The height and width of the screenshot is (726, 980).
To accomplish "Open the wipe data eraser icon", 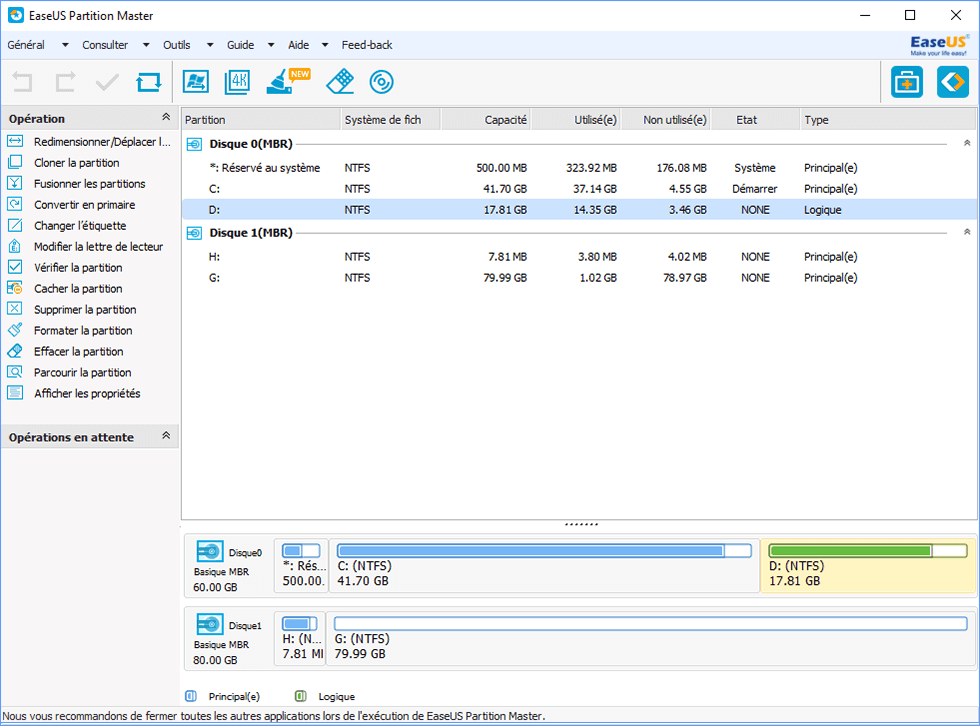I will pyautogui.click(x=340, y=82).
